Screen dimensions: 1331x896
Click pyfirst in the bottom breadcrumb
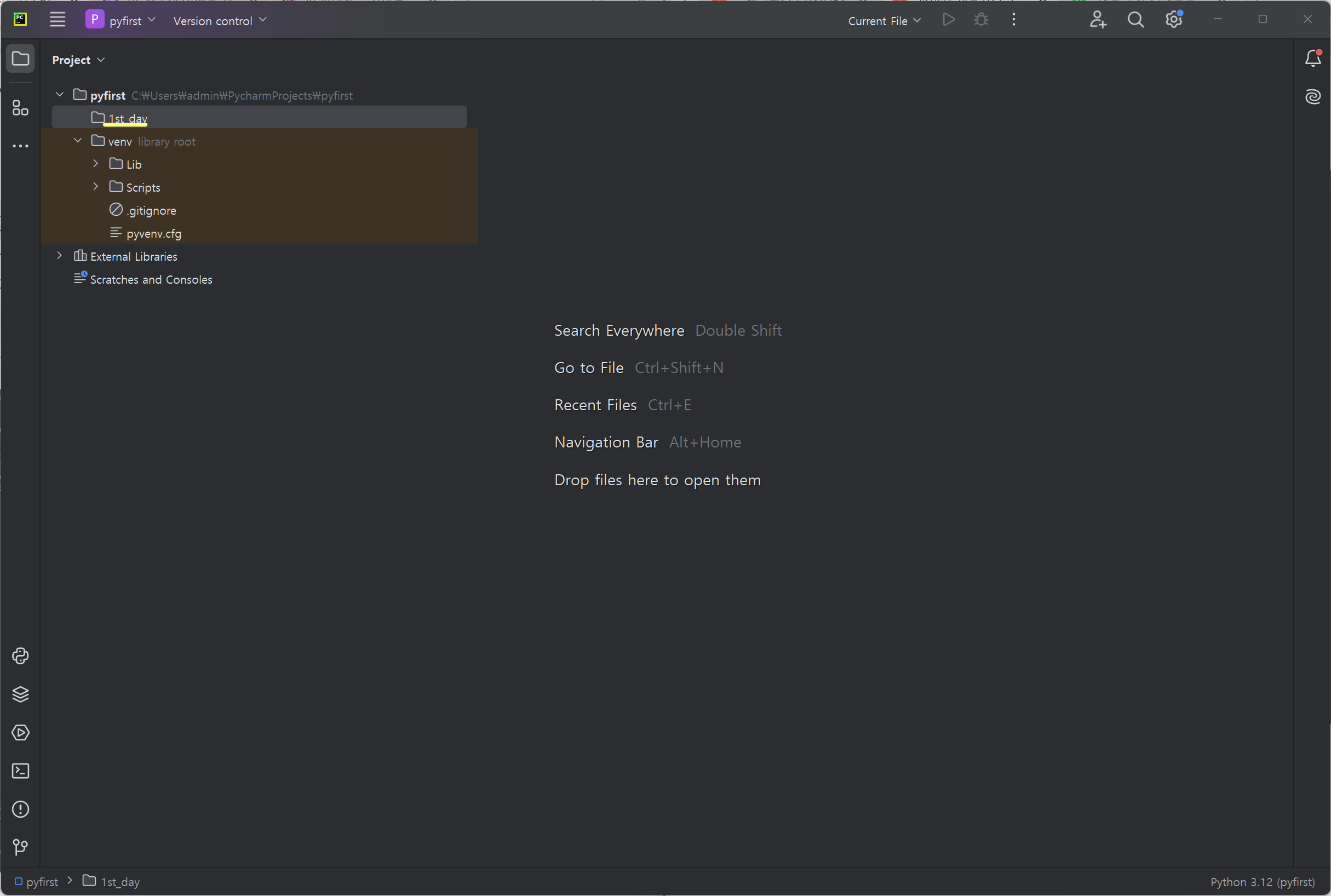coord(37,882)
